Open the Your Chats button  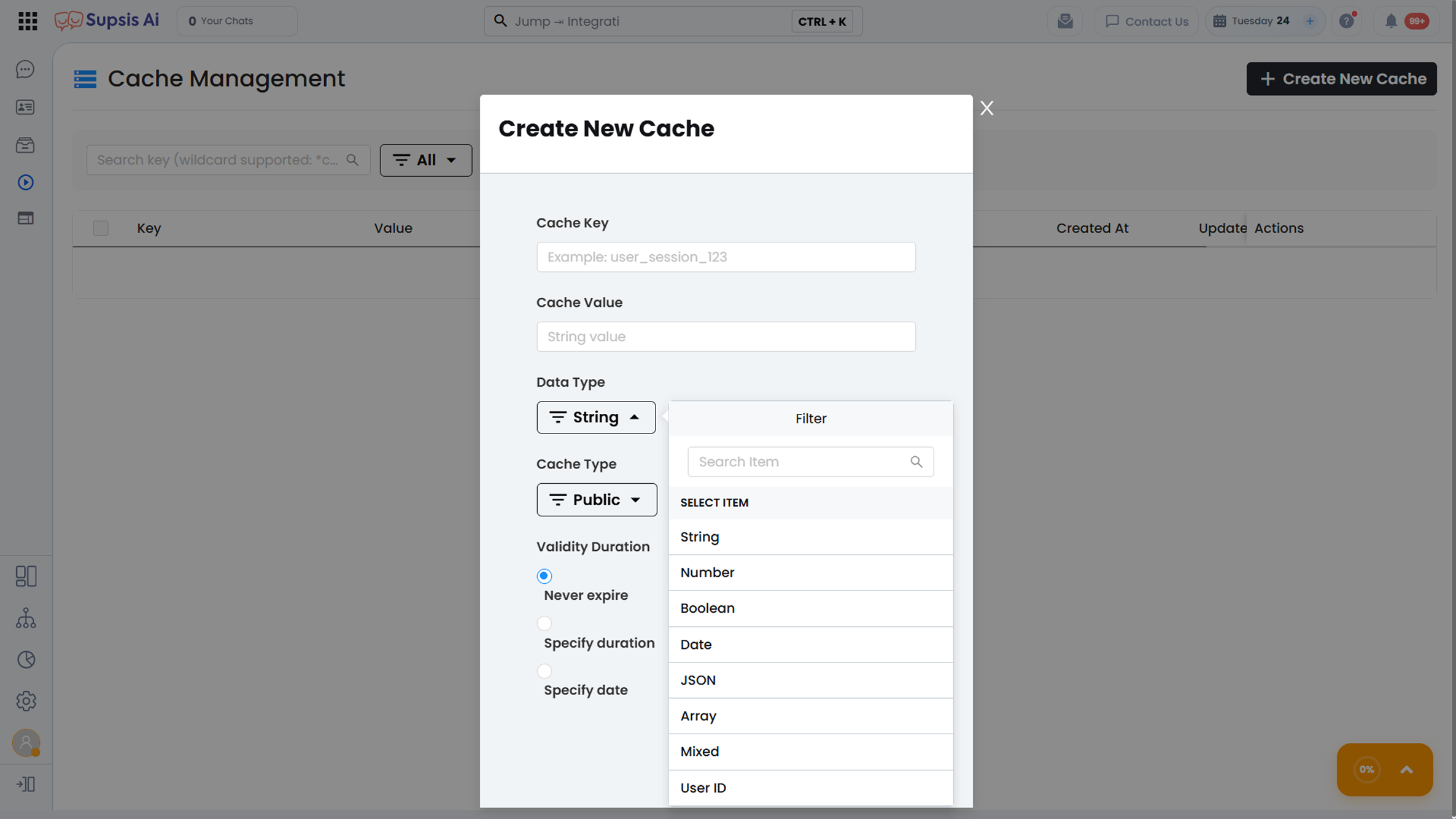click(x=237, y=21)
